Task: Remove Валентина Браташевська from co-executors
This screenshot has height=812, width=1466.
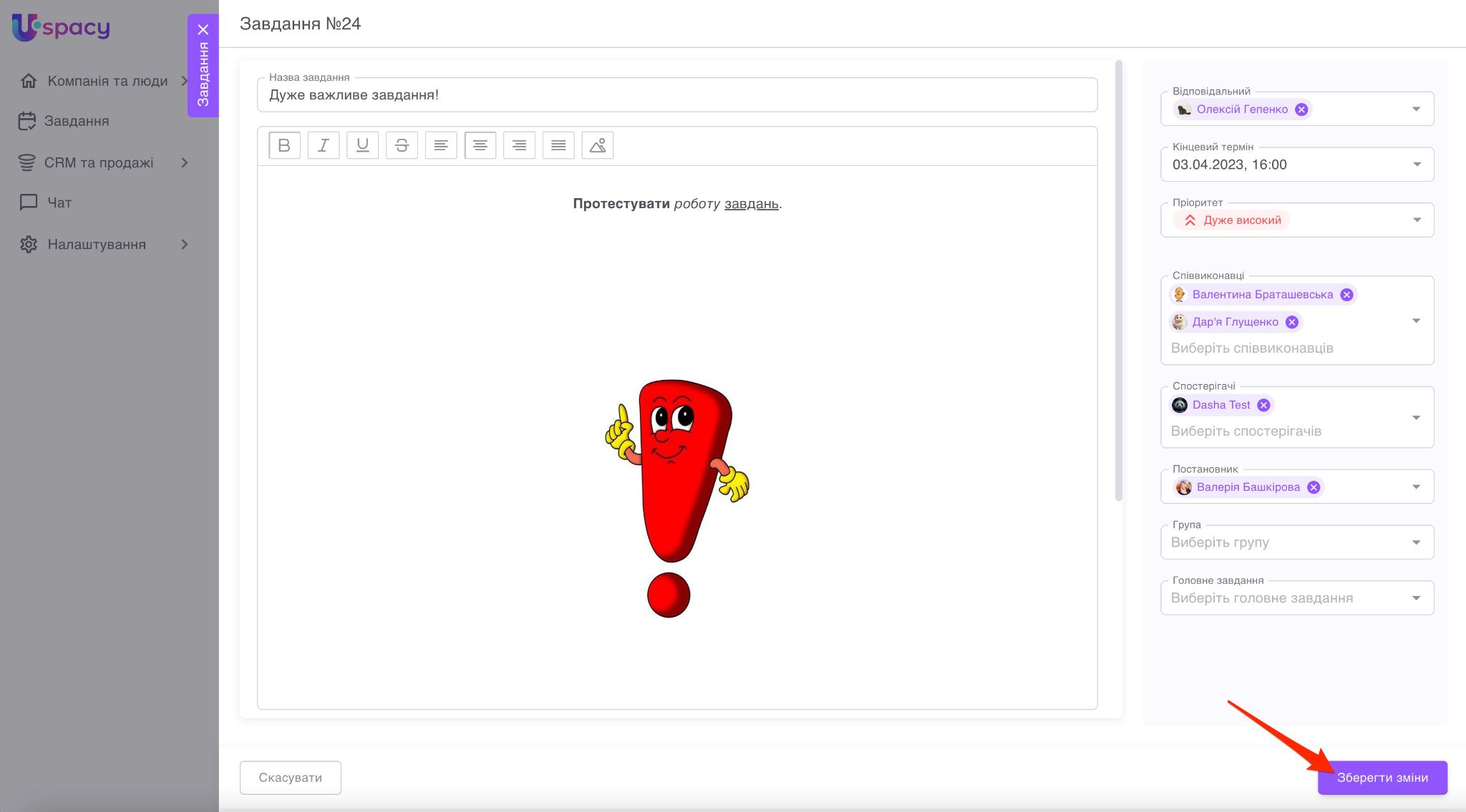Action: pyautogui.click(x=1346, y=295)
